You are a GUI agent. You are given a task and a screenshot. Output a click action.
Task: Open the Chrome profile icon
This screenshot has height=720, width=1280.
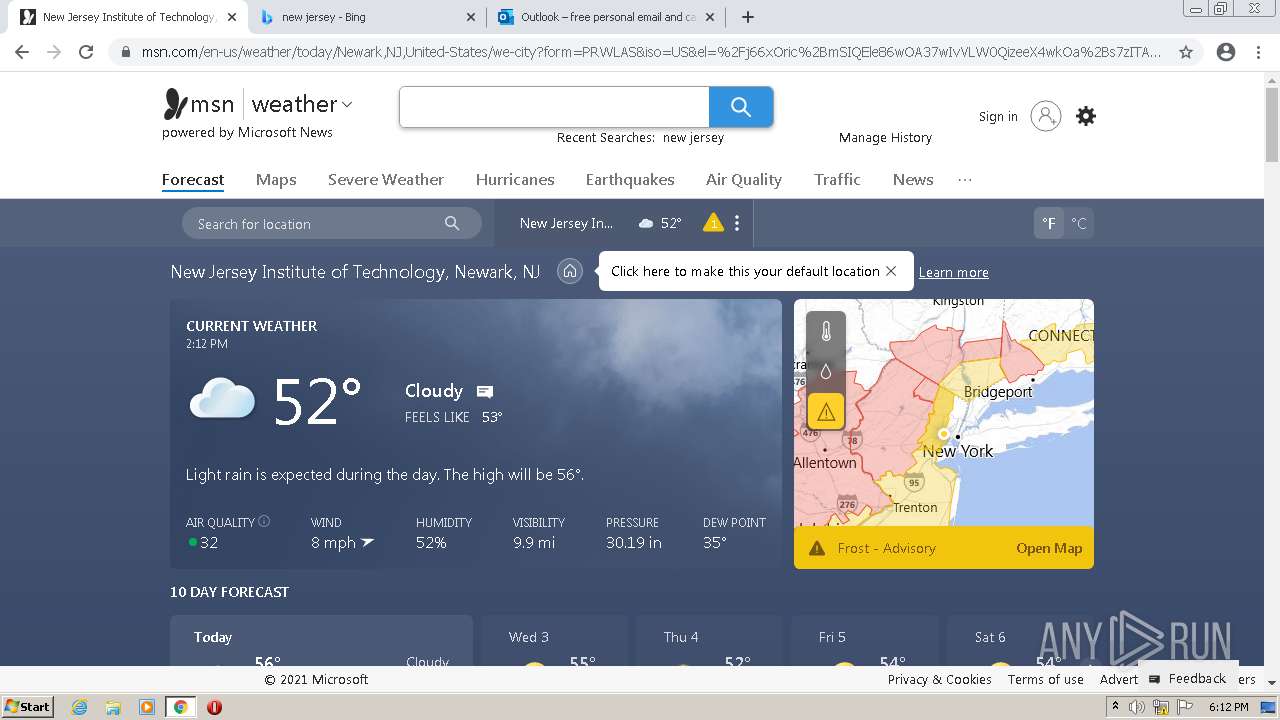pyautogui.click(x=1226, y=52)
